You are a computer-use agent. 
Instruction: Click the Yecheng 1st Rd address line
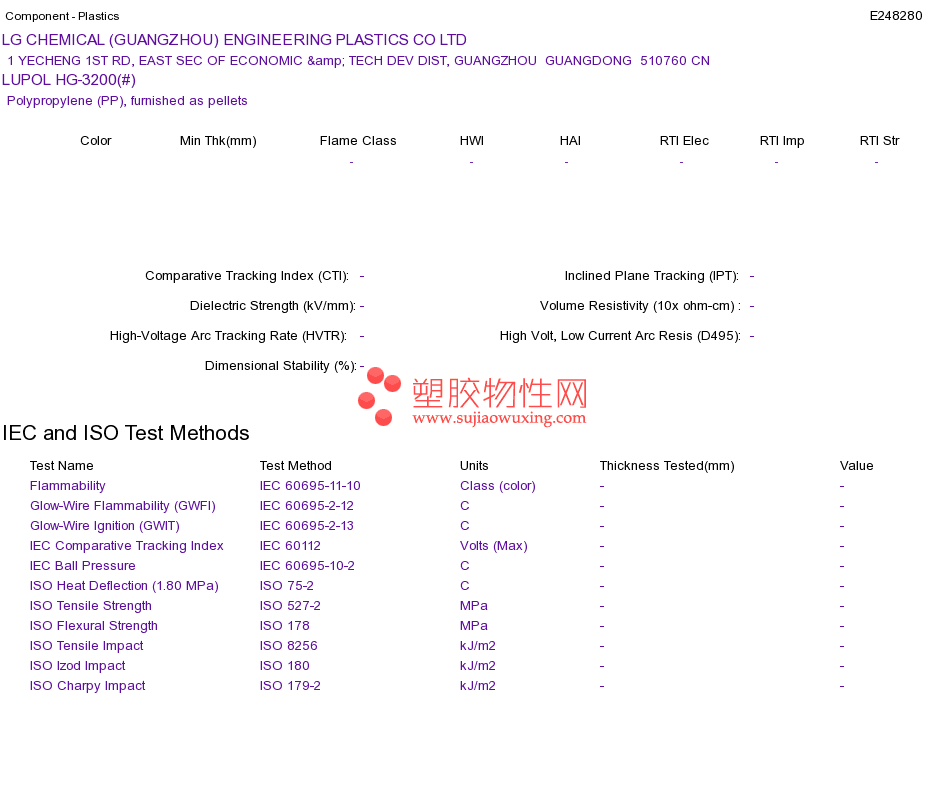coord(358,61)
